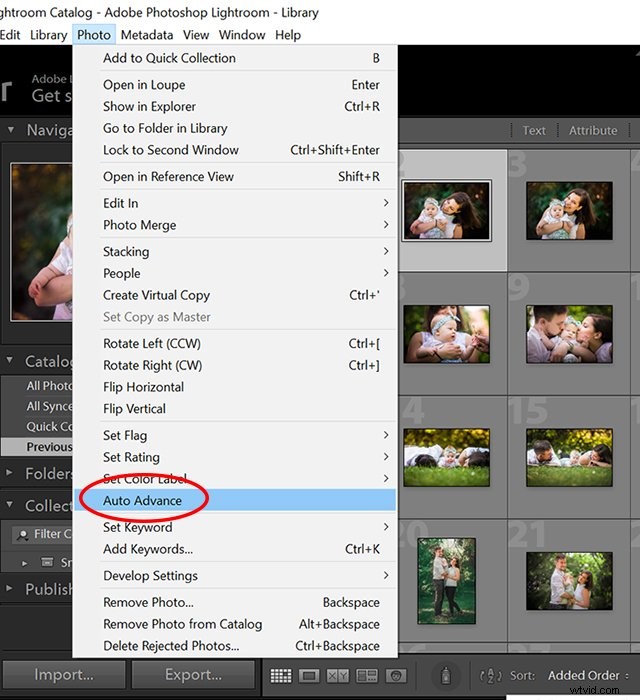Open the Set Flag submenu
The height and width of the screenshot is (700, 640).
tap(235, 435)
